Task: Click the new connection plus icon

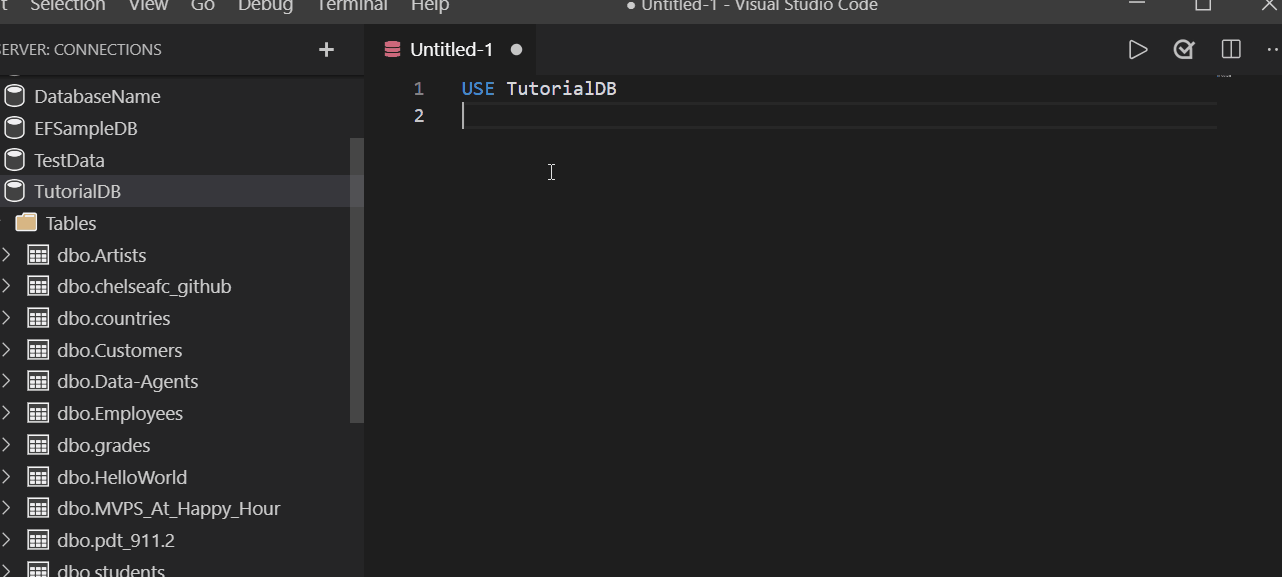Action: coord(326,48)
